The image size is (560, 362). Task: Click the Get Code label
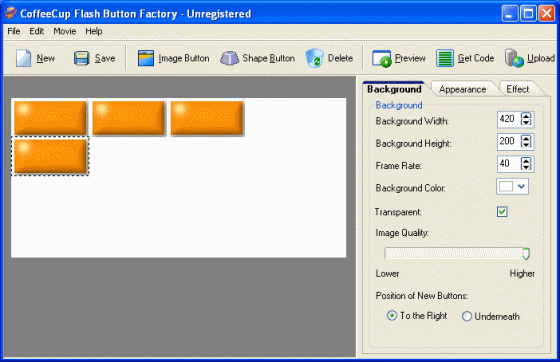(476, 58)
